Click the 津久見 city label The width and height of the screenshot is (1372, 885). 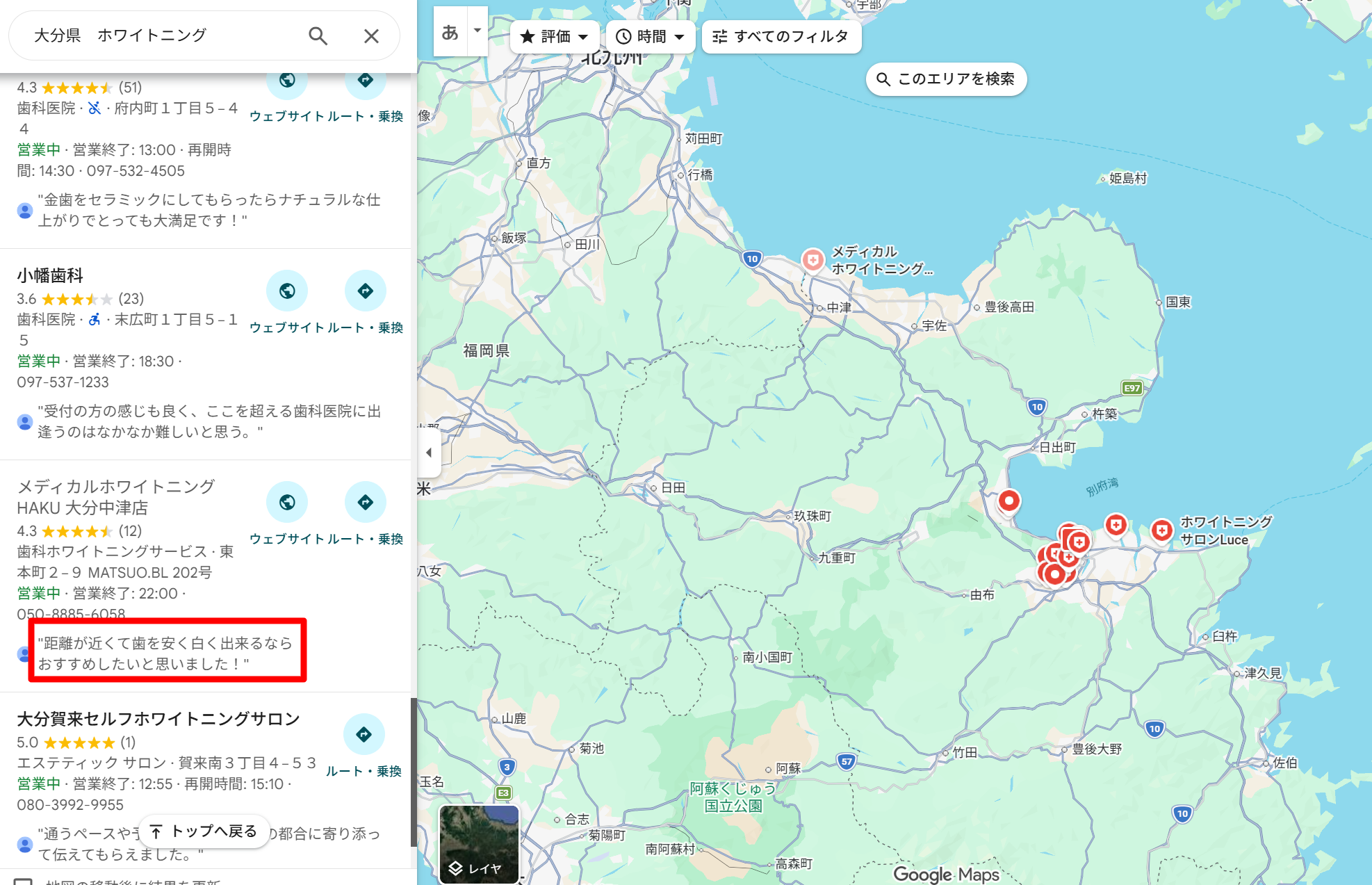coord(1263,673)
